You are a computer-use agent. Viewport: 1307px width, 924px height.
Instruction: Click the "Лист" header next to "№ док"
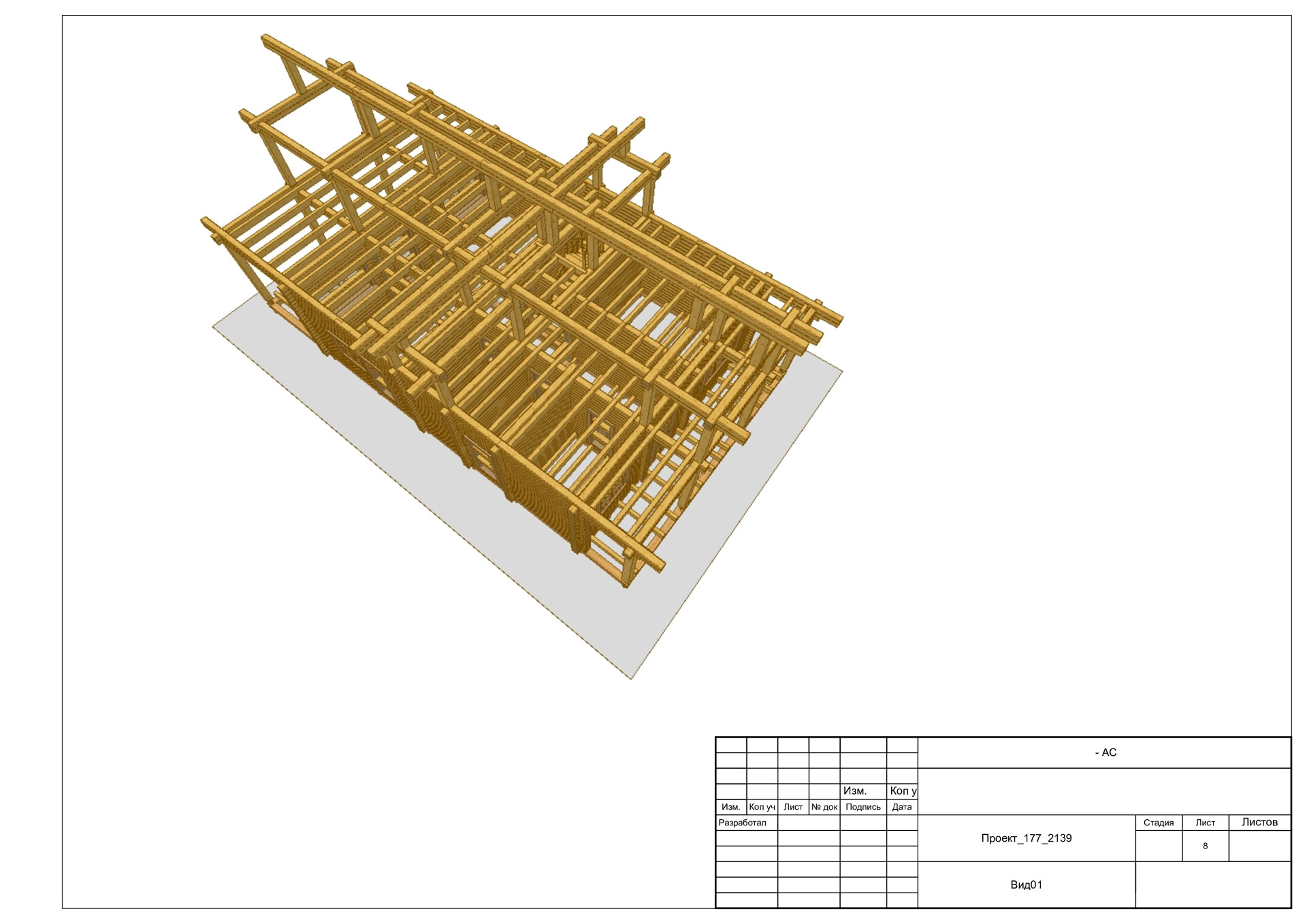point(793,807)
